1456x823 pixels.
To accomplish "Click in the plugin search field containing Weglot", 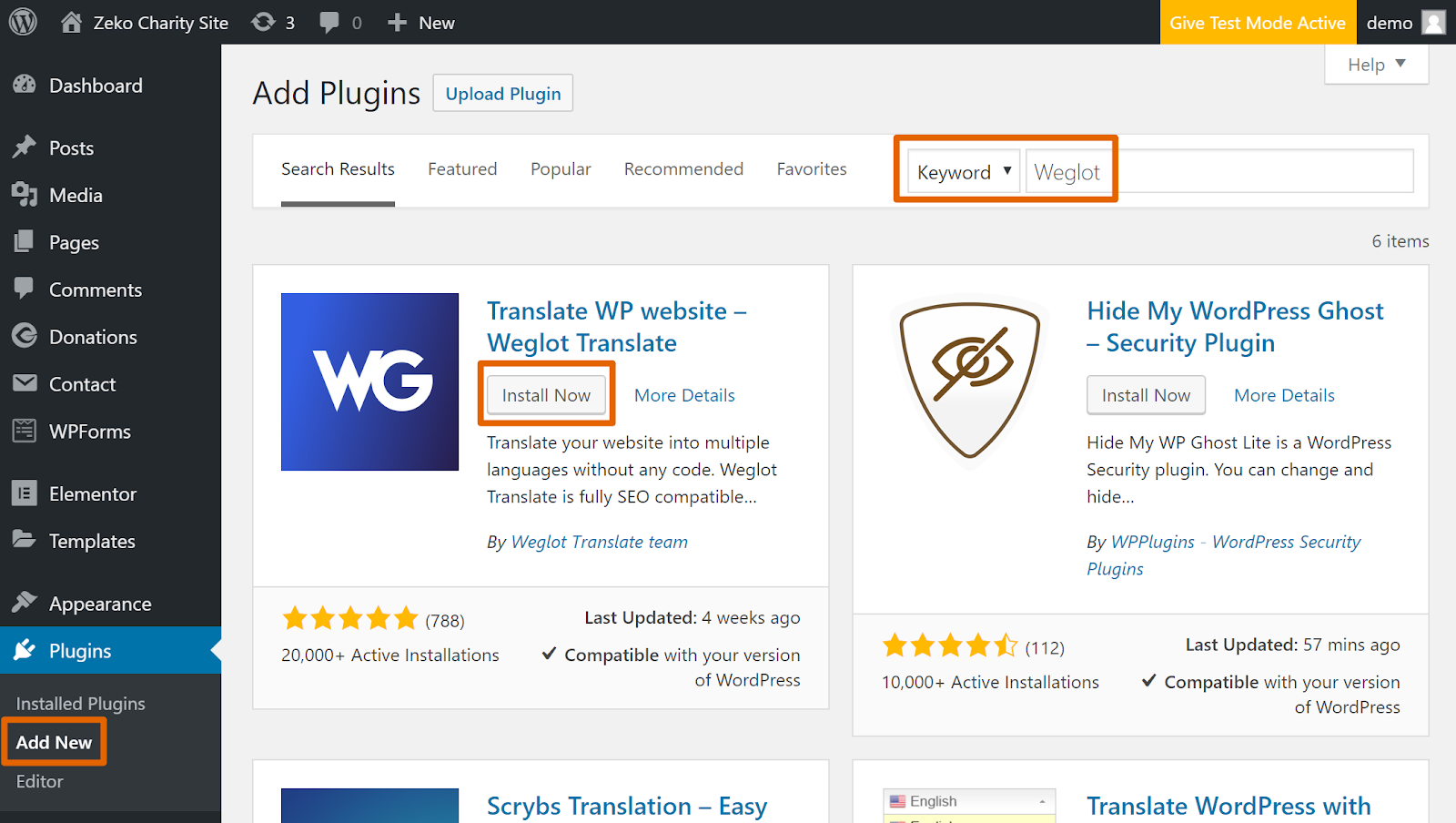I will (x=1219, y=171).
